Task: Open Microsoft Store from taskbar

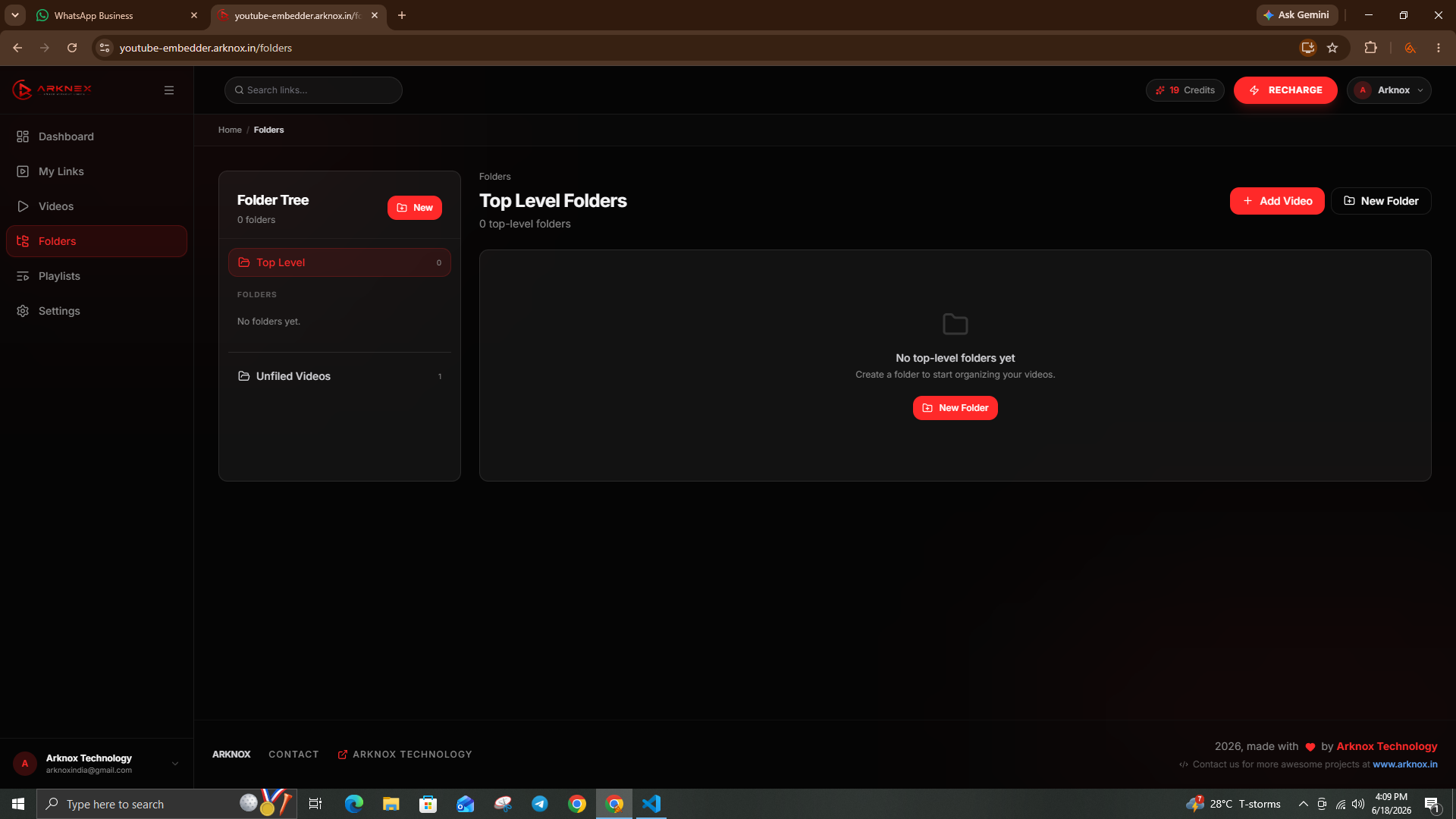Action: point(428,804)
